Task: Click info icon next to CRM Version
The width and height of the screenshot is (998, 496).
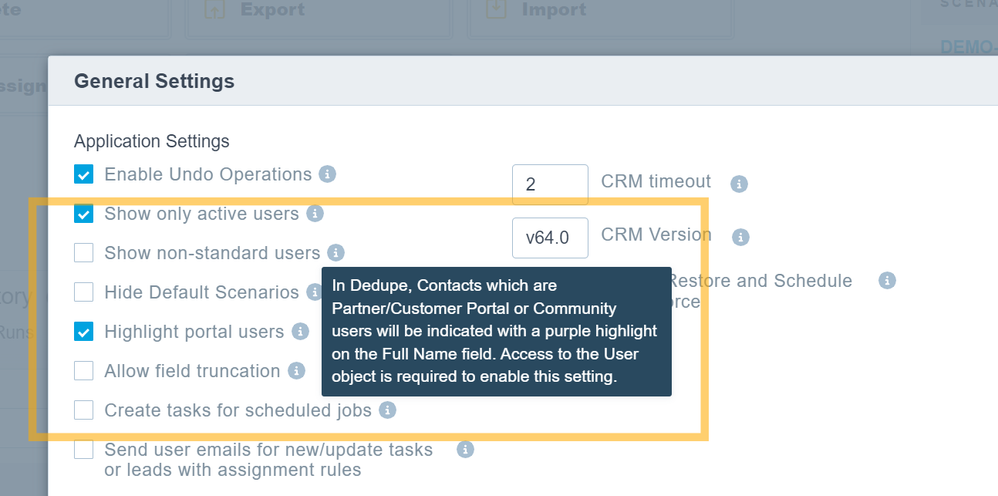Action: tap(740, 237)
